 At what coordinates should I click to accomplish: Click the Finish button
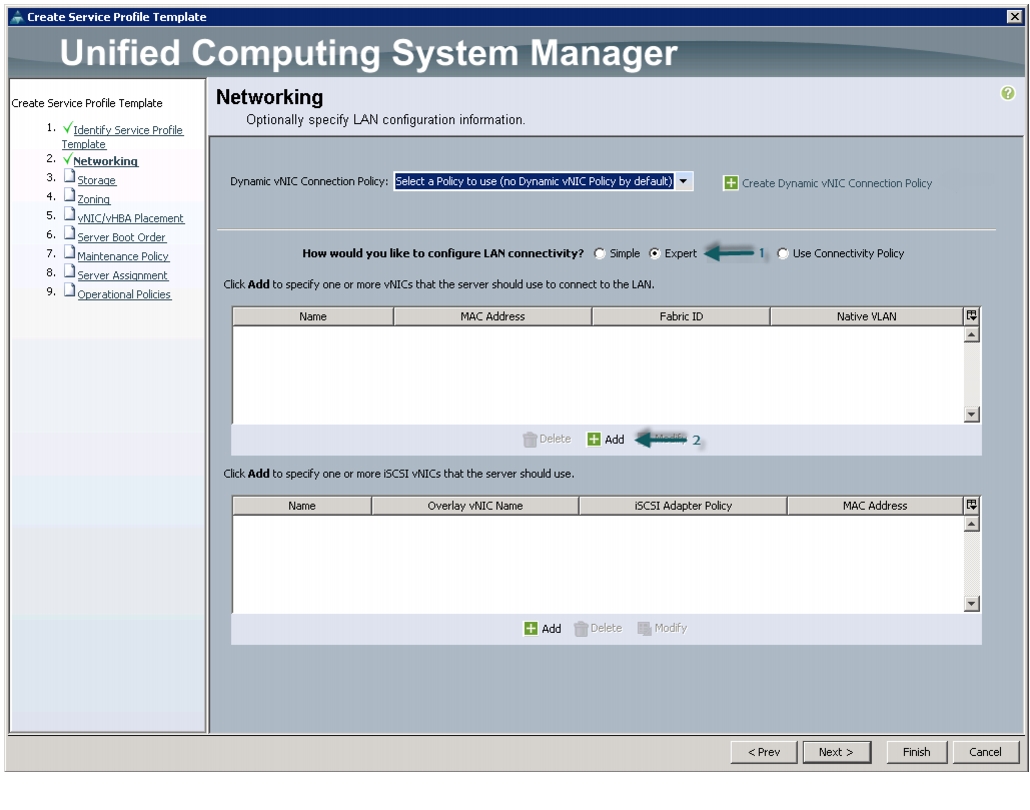(916, 752)
